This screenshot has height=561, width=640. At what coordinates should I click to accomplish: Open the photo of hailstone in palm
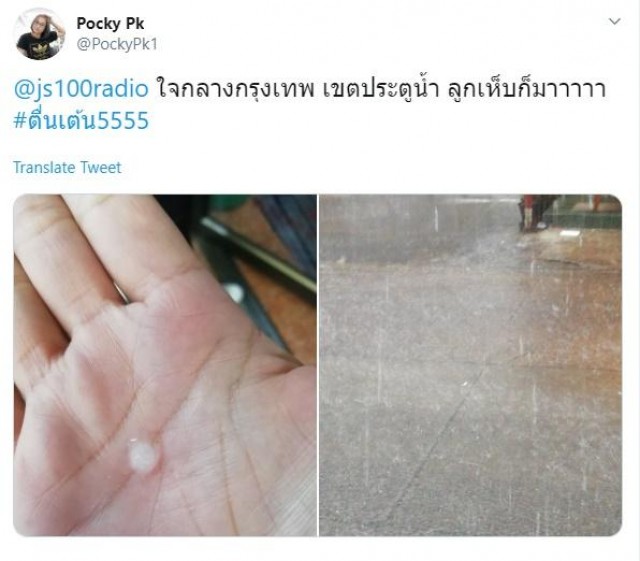point(165,365)
